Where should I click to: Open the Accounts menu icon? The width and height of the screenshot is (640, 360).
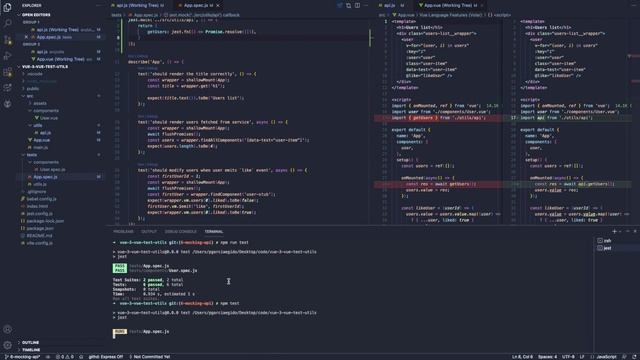(x=7, y=329)
